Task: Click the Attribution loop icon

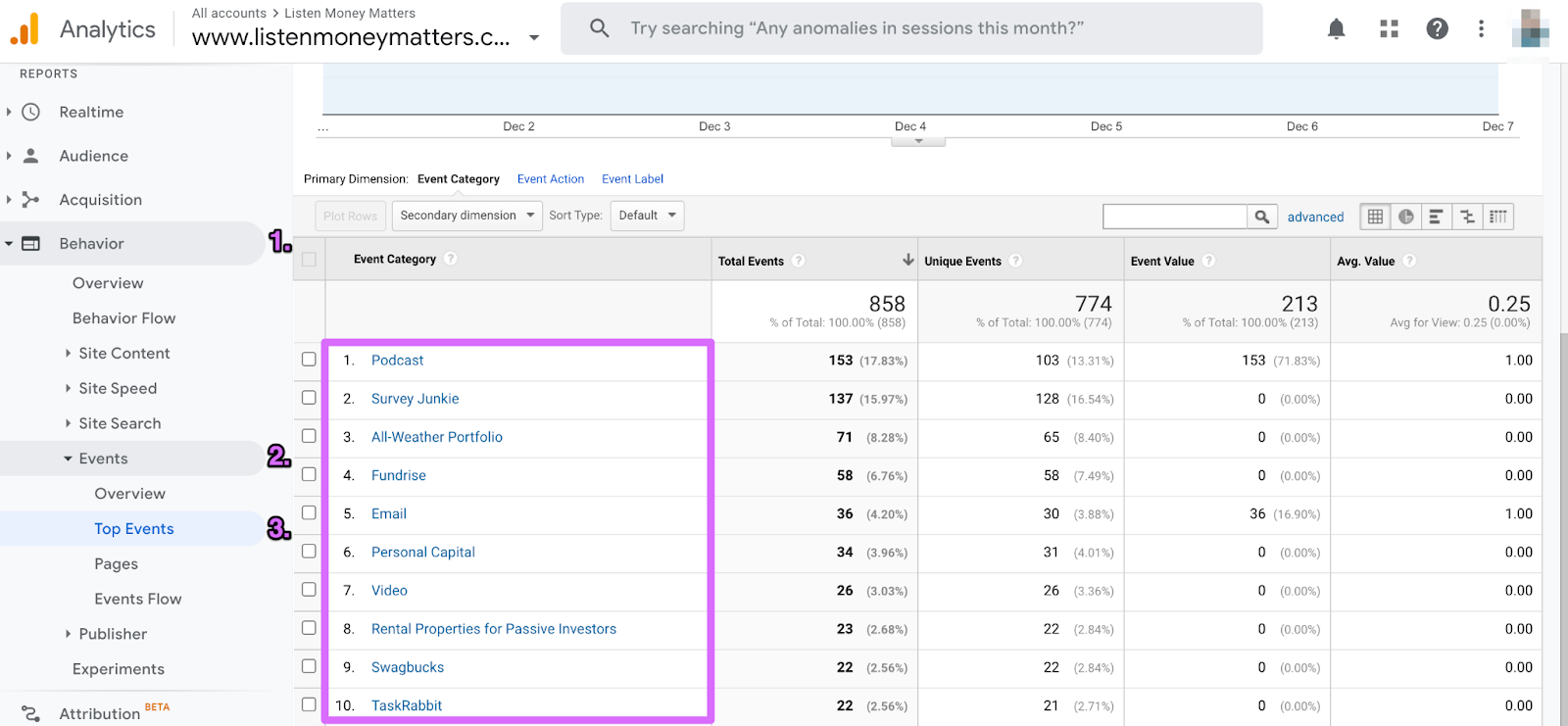Action: 31,713
